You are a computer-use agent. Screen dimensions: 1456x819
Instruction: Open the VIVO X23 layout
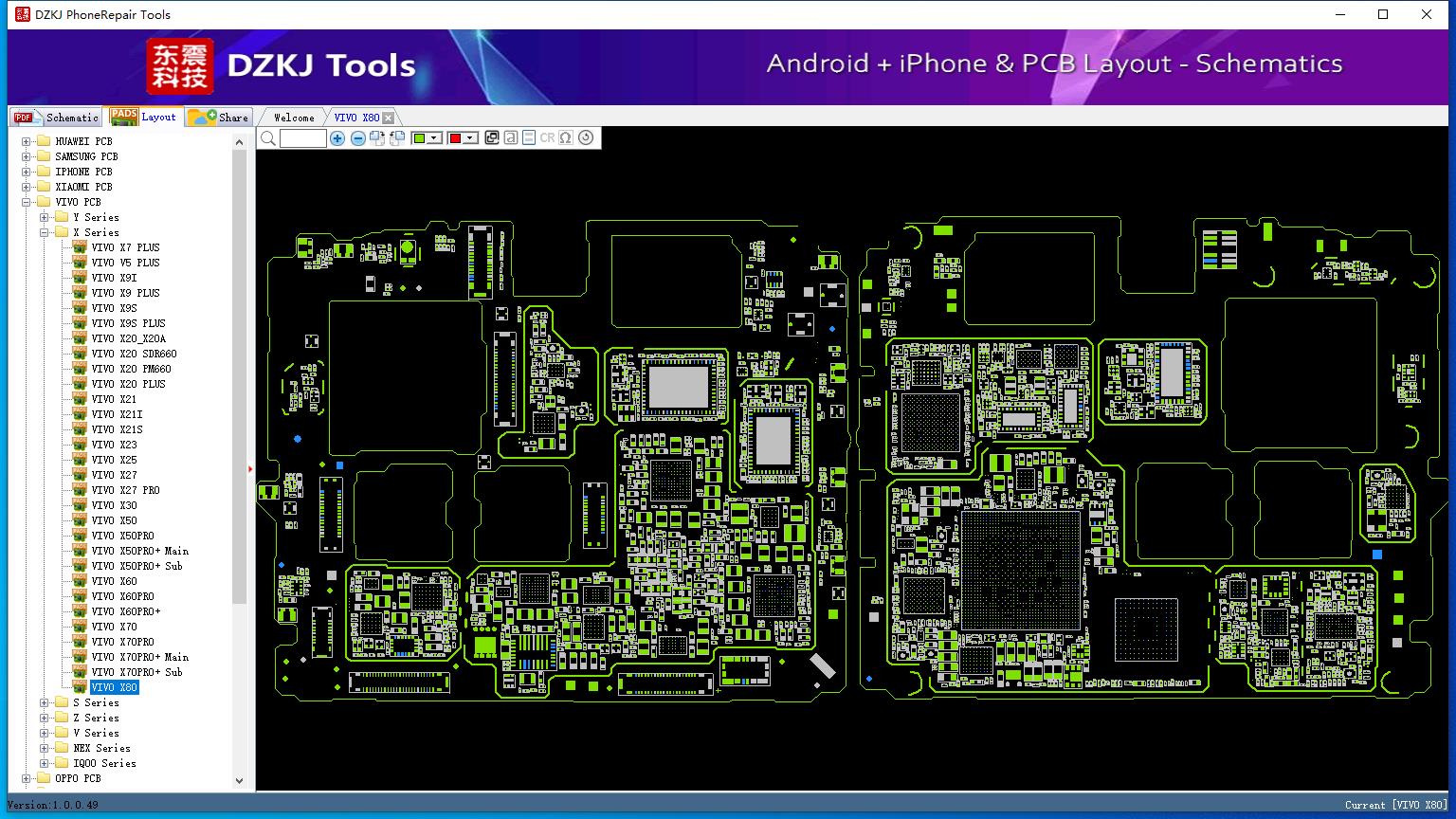tap(114, 445)
